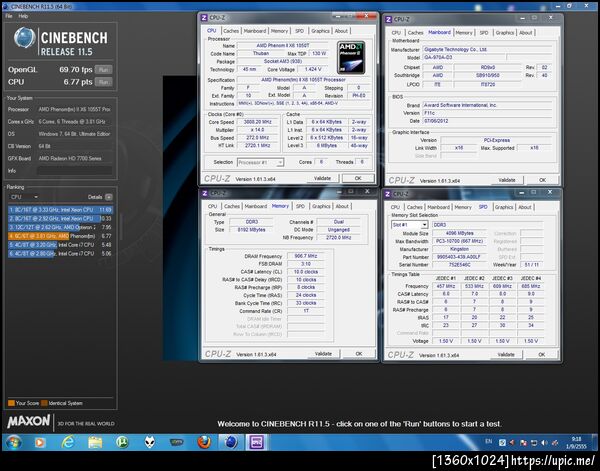Image resolution: width=600 pixels, height=471 pixels.
Task: Open uTorrent from the taskbar
Action: point(122,442)
